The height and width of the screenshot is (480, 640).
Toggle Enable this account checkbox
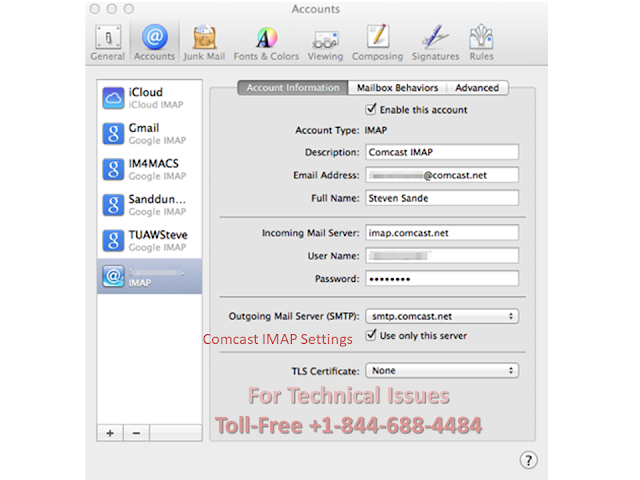371,109
